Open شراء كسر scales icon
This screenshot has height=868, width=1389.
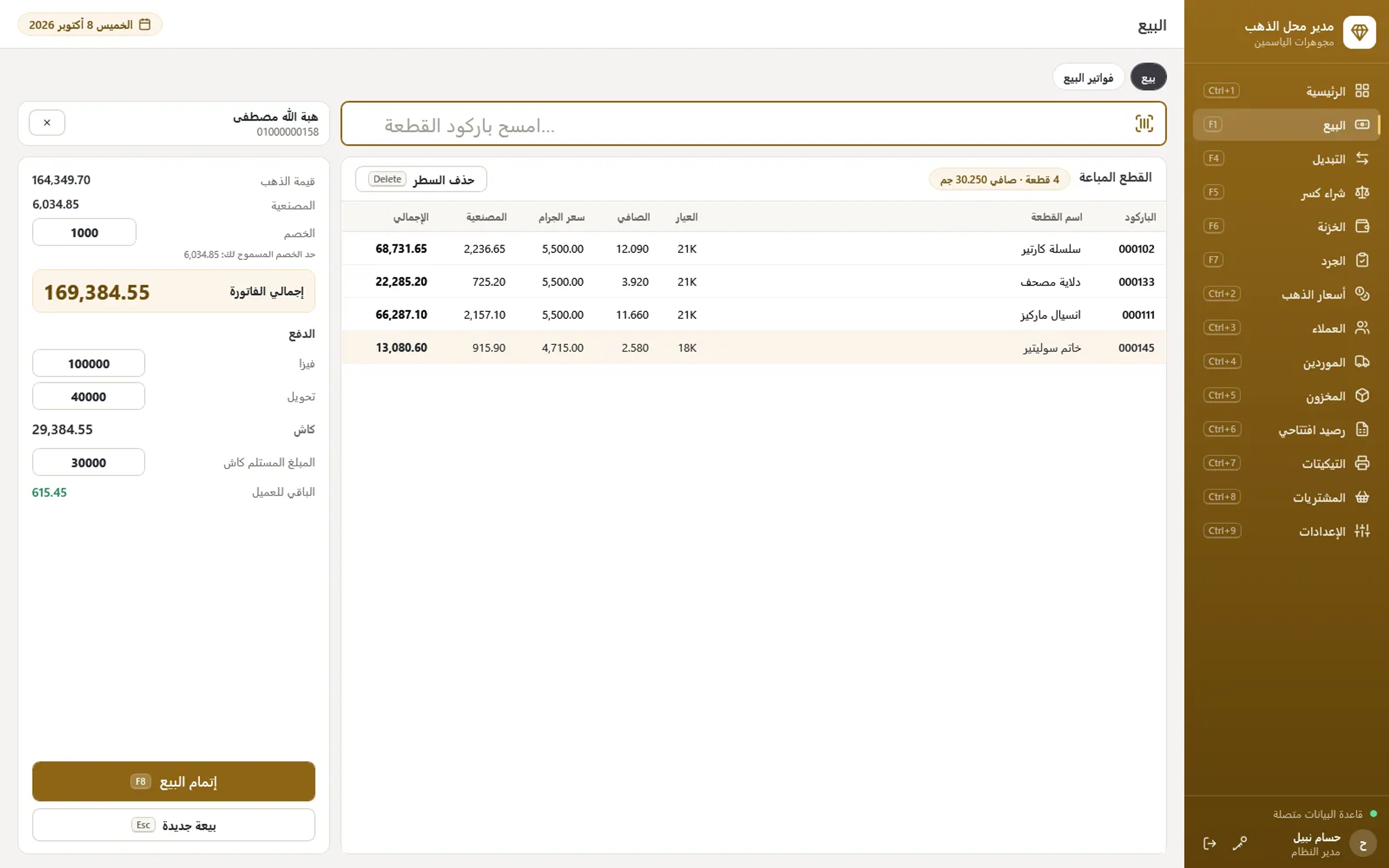coord(1362,192)
